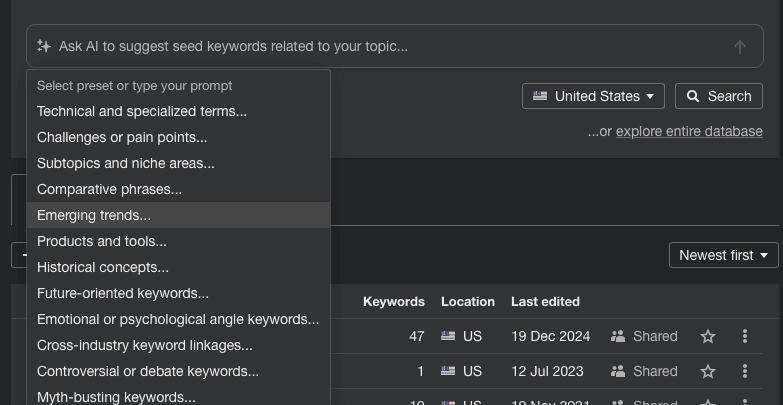The image size is (783, 405).
Task: Click Shared status on 19 Dec 2024 row
Action: pyautogui.click(x=644, y=337)
